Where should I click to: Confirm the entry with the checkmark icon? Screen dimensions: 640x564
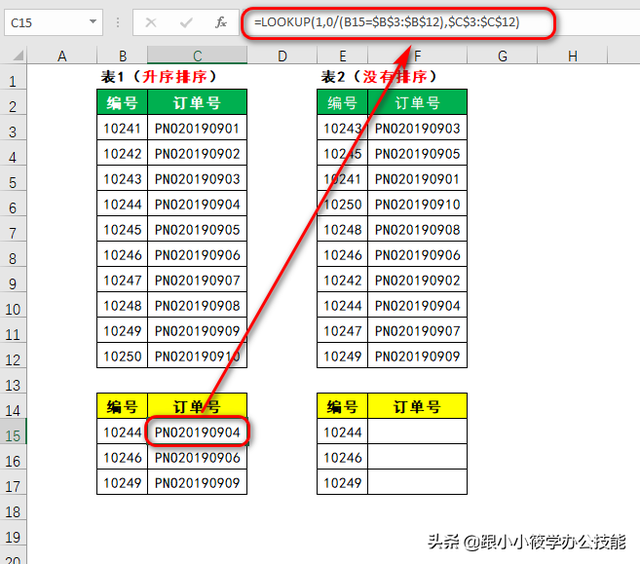coord(186,22)
